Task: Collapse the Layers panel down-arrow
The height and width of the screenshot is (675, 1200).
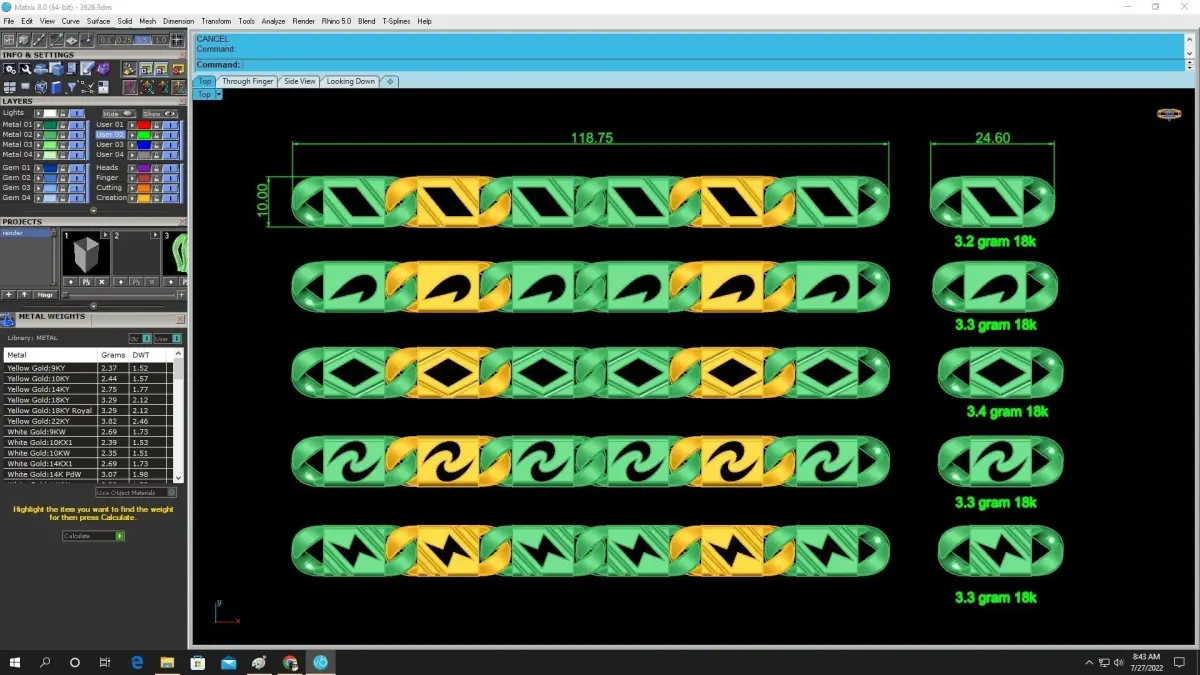Action: tap(93, 209)
